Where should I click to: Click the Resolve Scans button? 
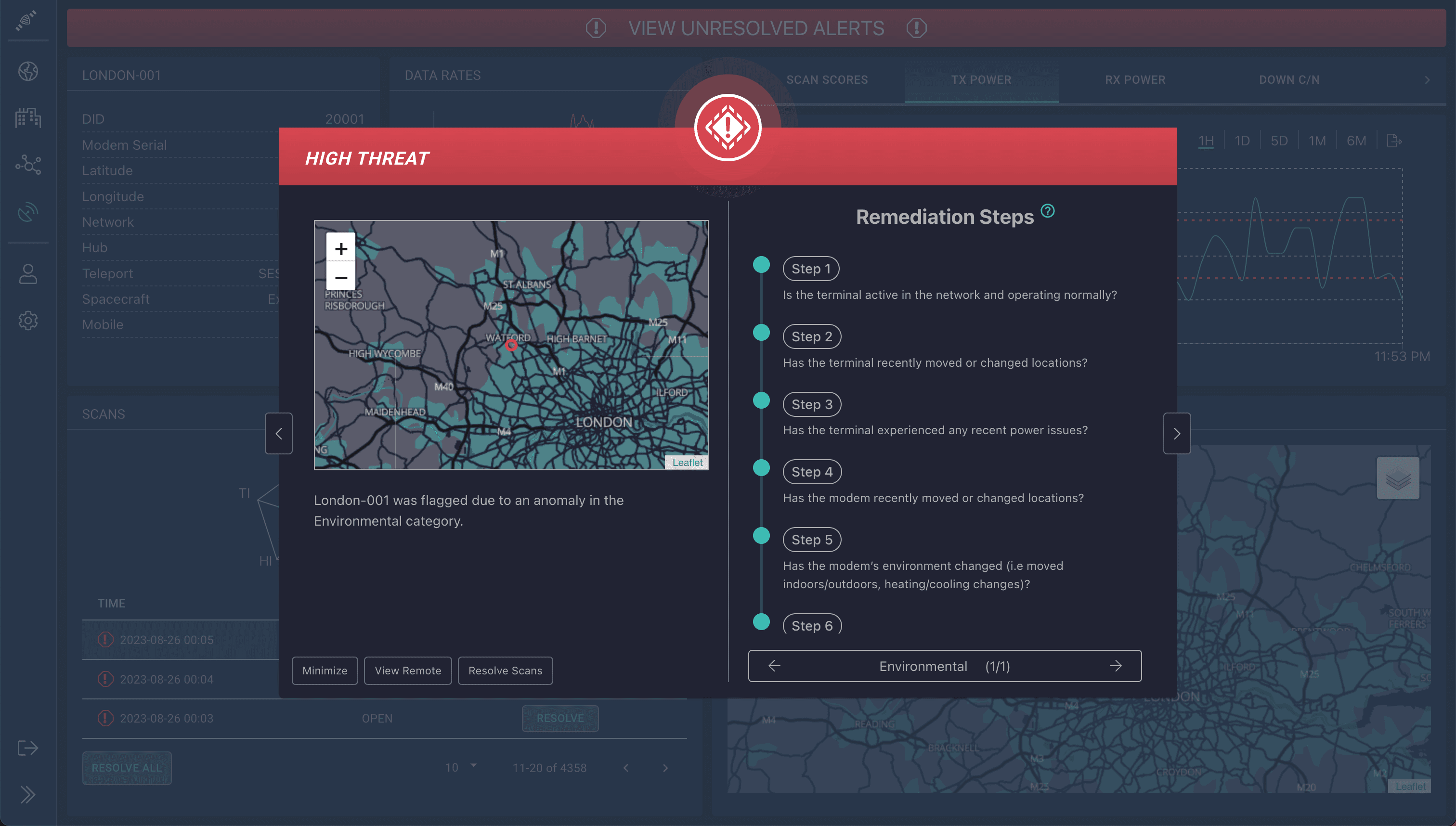(505, 671)
